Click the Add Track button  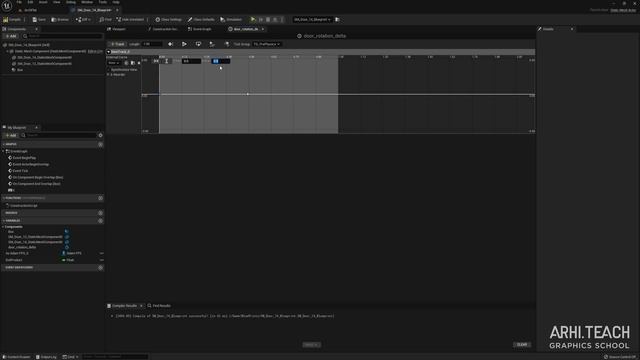[117, 44]
